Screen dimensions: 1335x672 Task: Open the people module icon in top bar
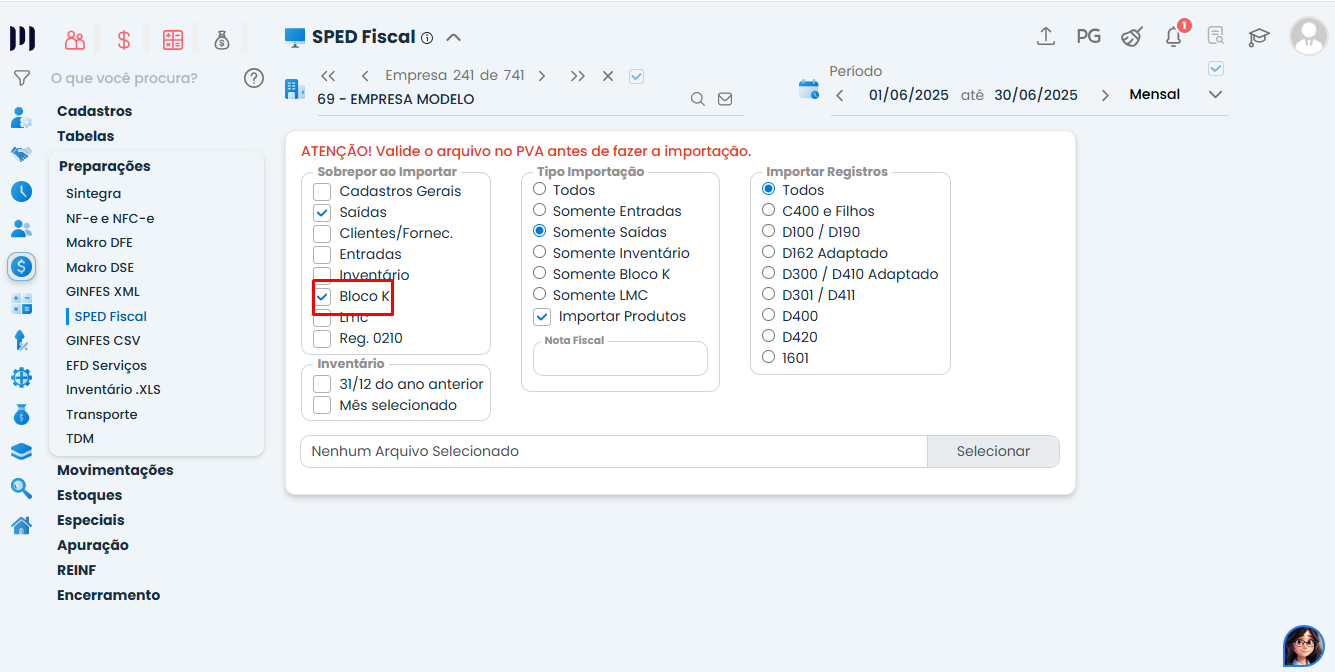pyautogui.click(x=75, y=40)
